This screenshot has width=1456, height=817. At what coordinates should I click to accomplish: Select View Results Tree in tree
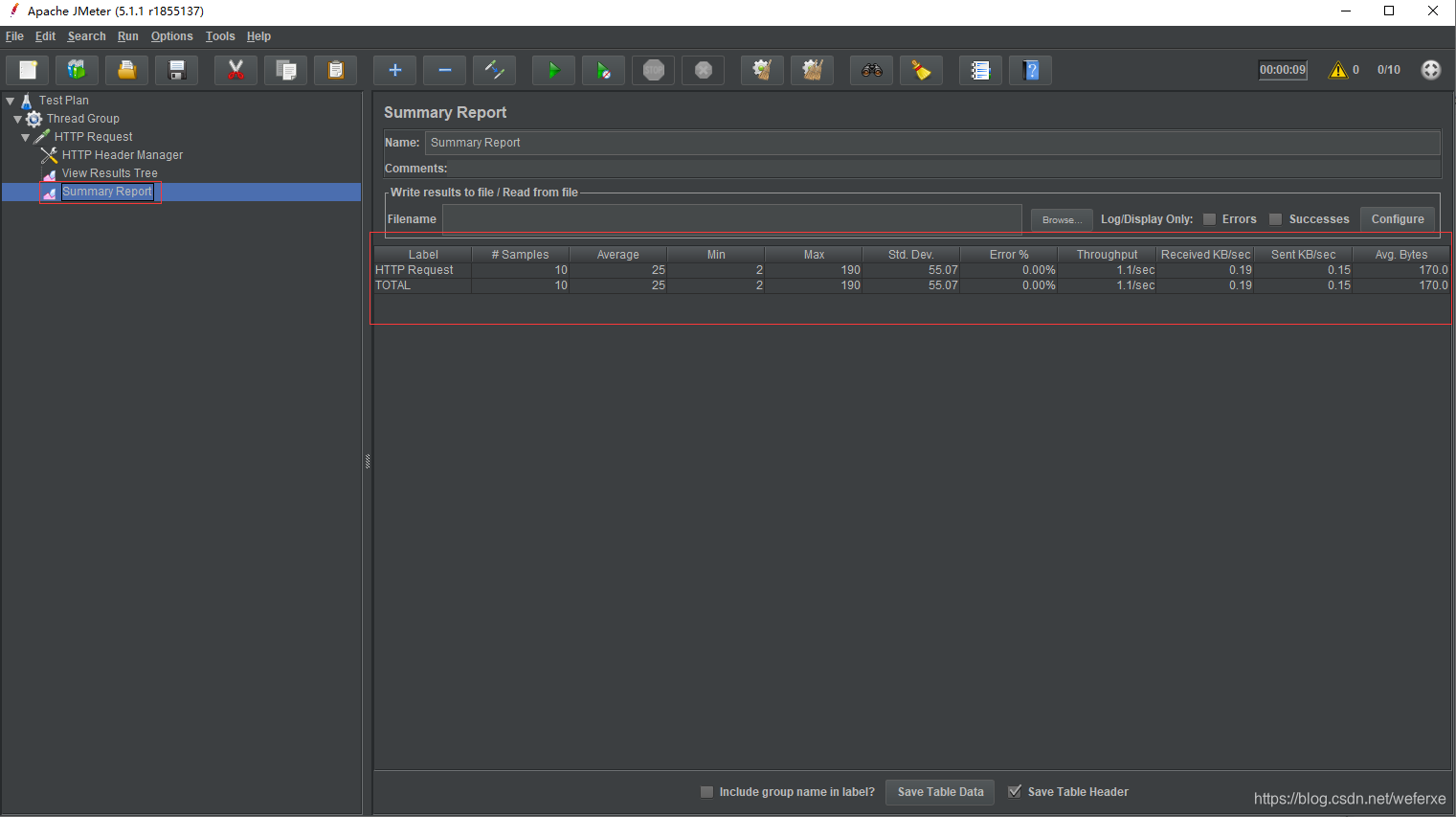coord(109,173)
